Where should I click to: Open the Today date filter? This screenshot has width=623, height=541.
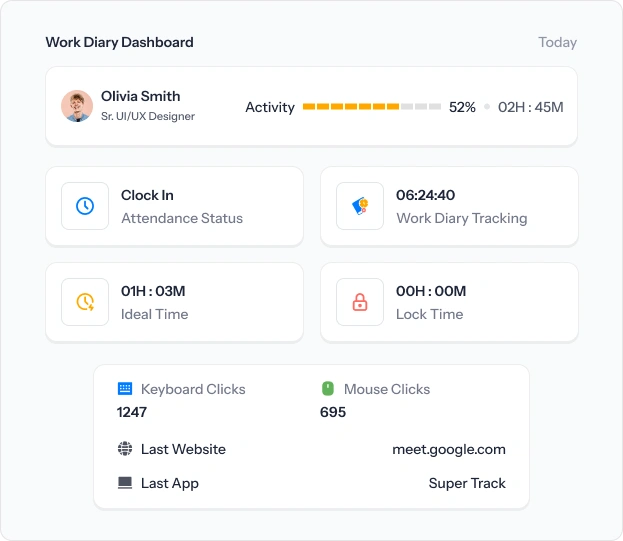pos(557,43)
